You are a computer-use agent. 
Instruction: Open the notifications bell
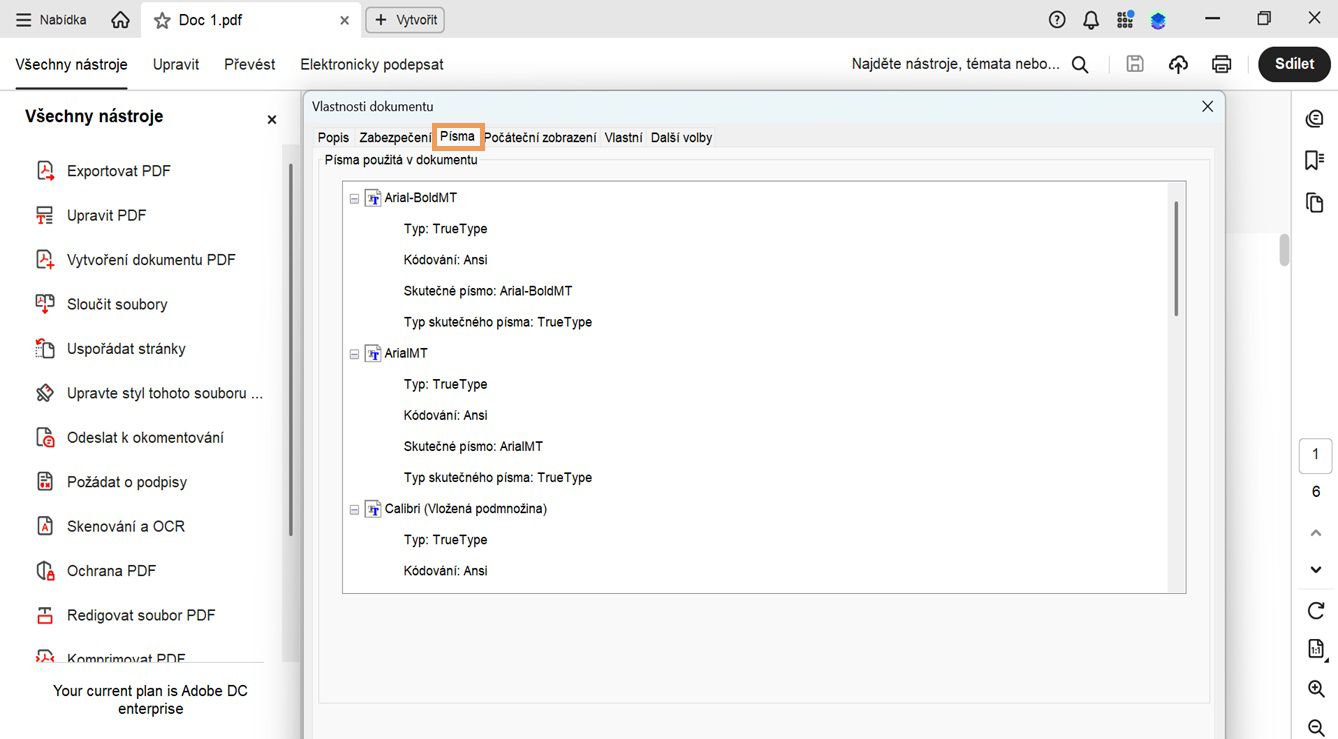tap(1091, 20)
